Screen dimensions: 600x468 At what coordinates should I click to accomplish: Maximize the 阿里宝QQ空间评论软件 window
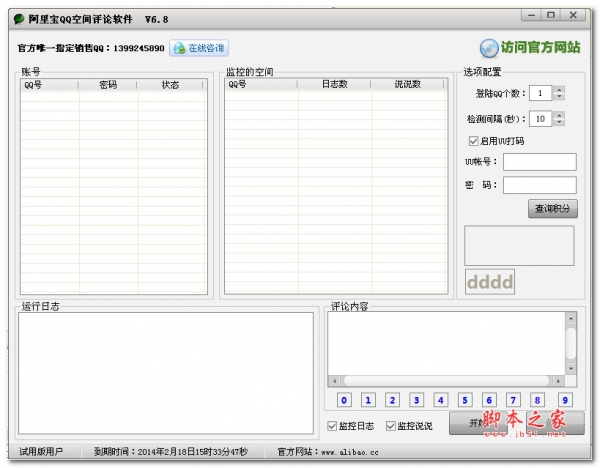pyautogui.click(x=551, y=15)
